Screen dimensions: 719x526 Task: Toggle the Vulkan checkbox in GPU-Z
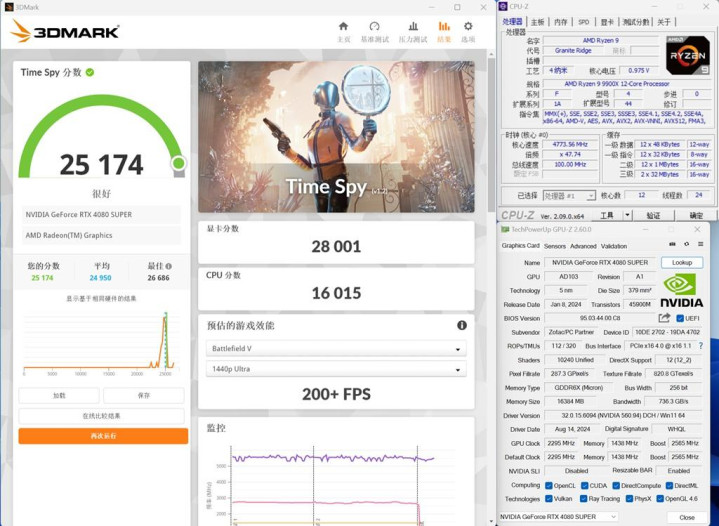pyautogui.click(x=548, y=498)
